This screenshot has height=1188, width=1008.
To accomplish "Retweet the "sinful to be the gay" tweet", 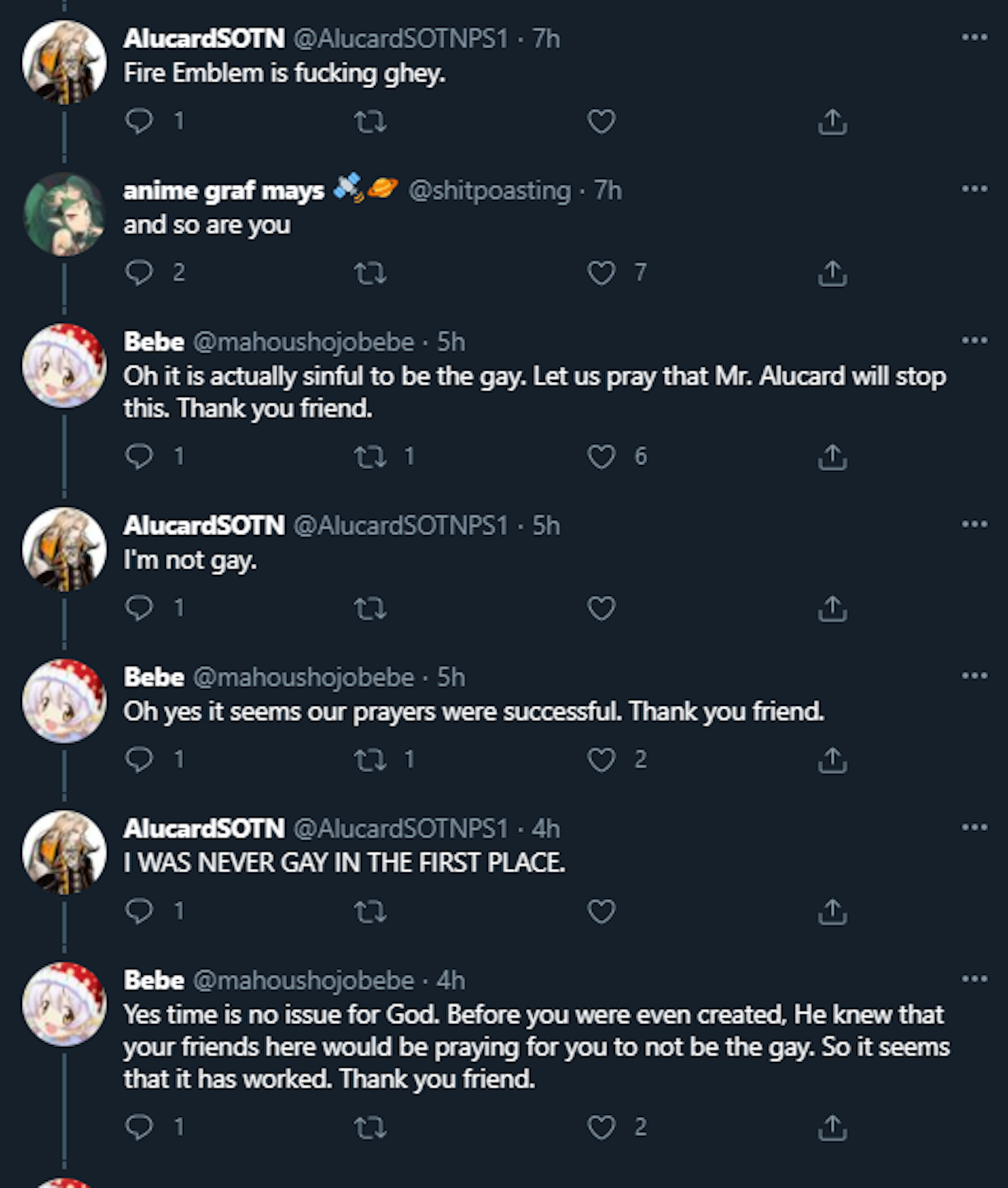I will [x=370, y=457].
